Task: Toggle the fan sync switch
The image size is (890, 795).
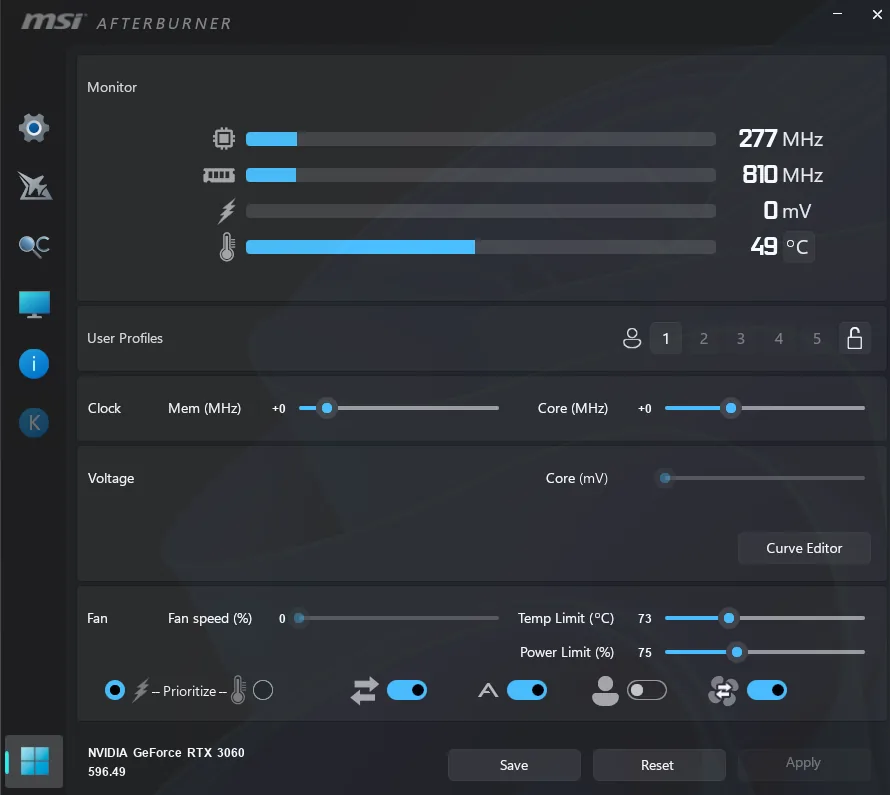Action: point(767,691)
